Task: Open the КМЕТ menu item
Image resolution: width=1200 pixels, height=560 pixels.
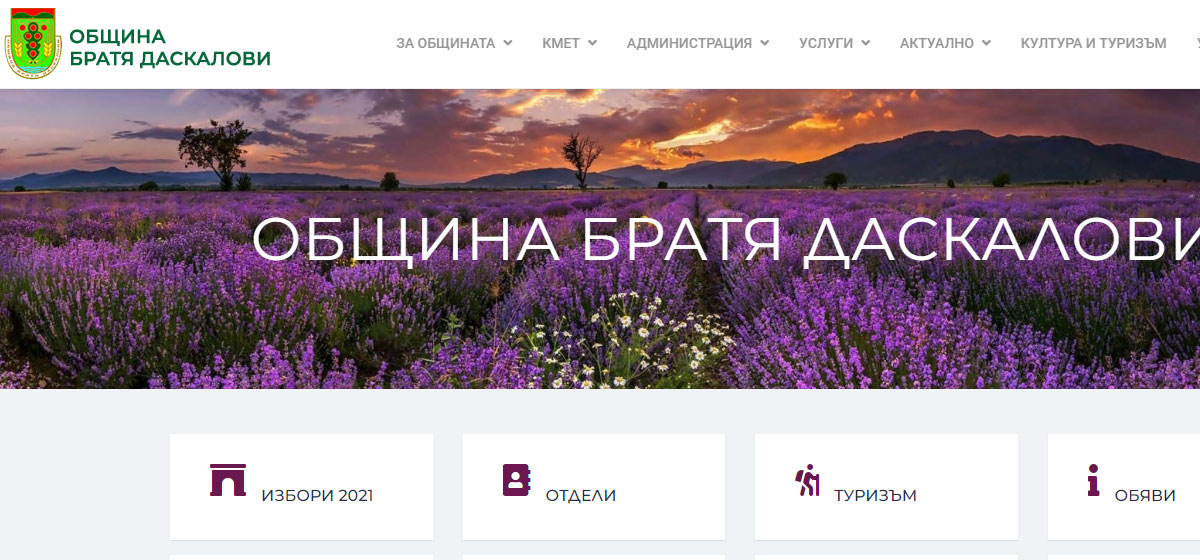Action: [570, 43]
